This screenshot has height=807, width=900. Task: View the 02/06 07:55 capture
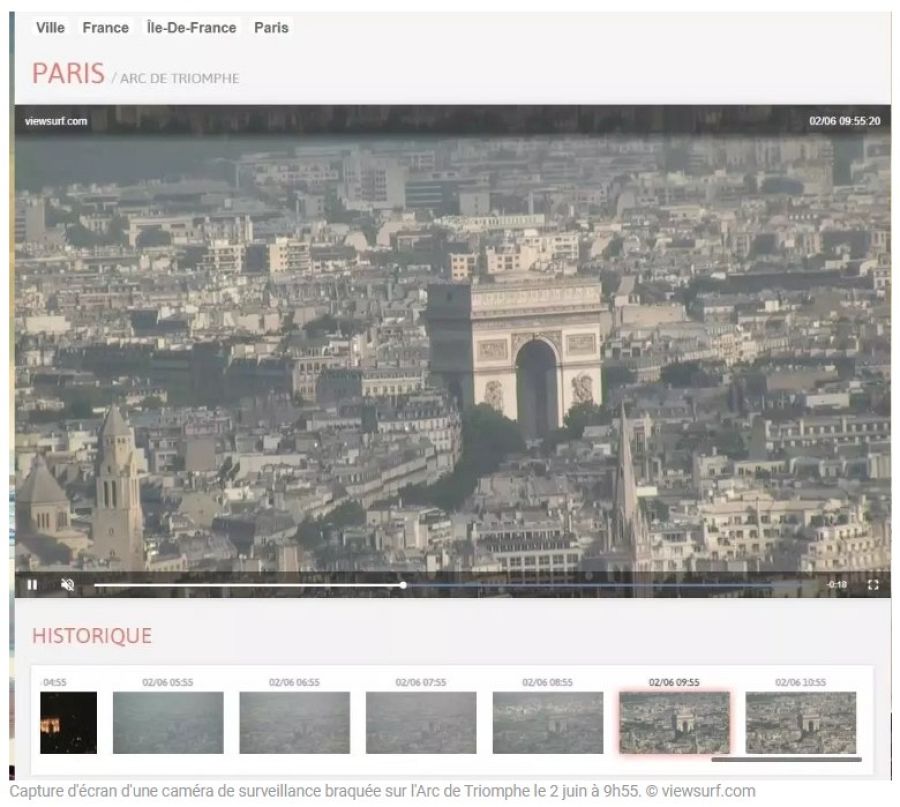421,718
